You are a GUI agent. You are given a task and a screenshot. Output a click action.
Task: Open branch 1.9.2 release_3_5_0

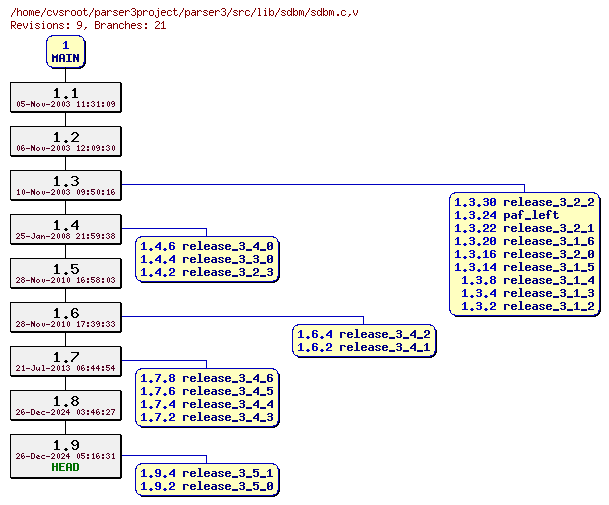207,486
